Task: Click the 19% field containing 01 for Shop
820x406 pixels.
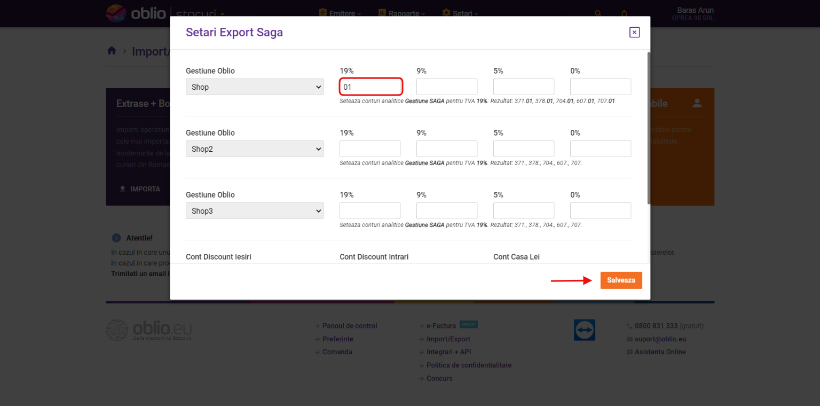Action: tap(370, 86)
